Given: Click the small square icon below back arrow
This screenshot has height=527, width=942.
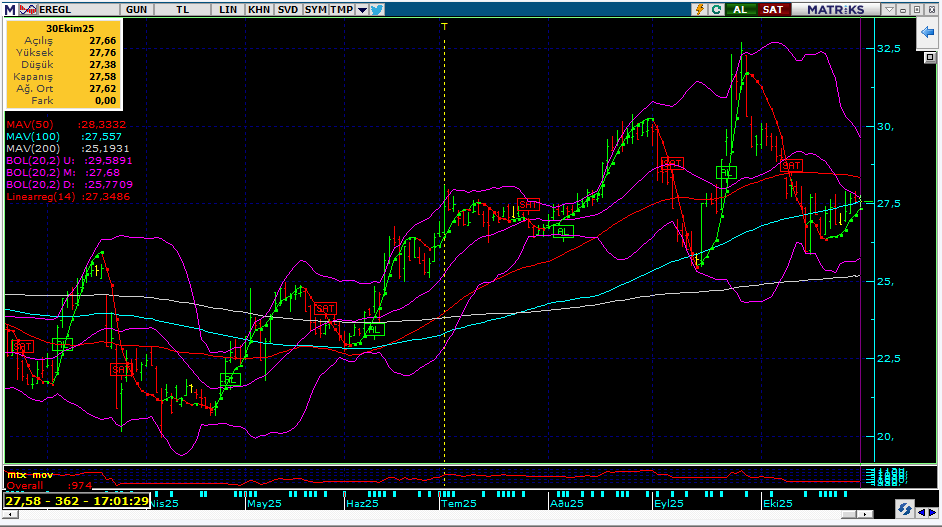Looking at the screenshot, I should [930, 57].
